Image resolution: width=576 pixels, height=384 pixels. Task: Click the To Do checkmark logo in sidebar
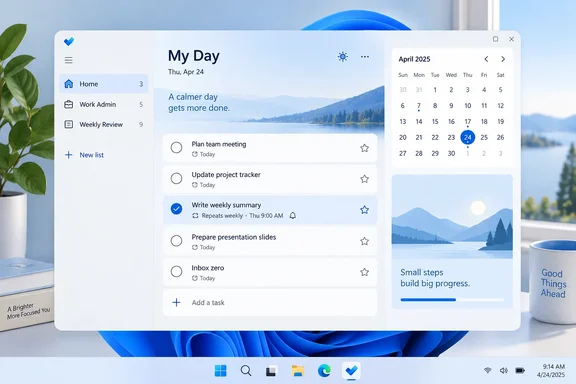[69, 42]
